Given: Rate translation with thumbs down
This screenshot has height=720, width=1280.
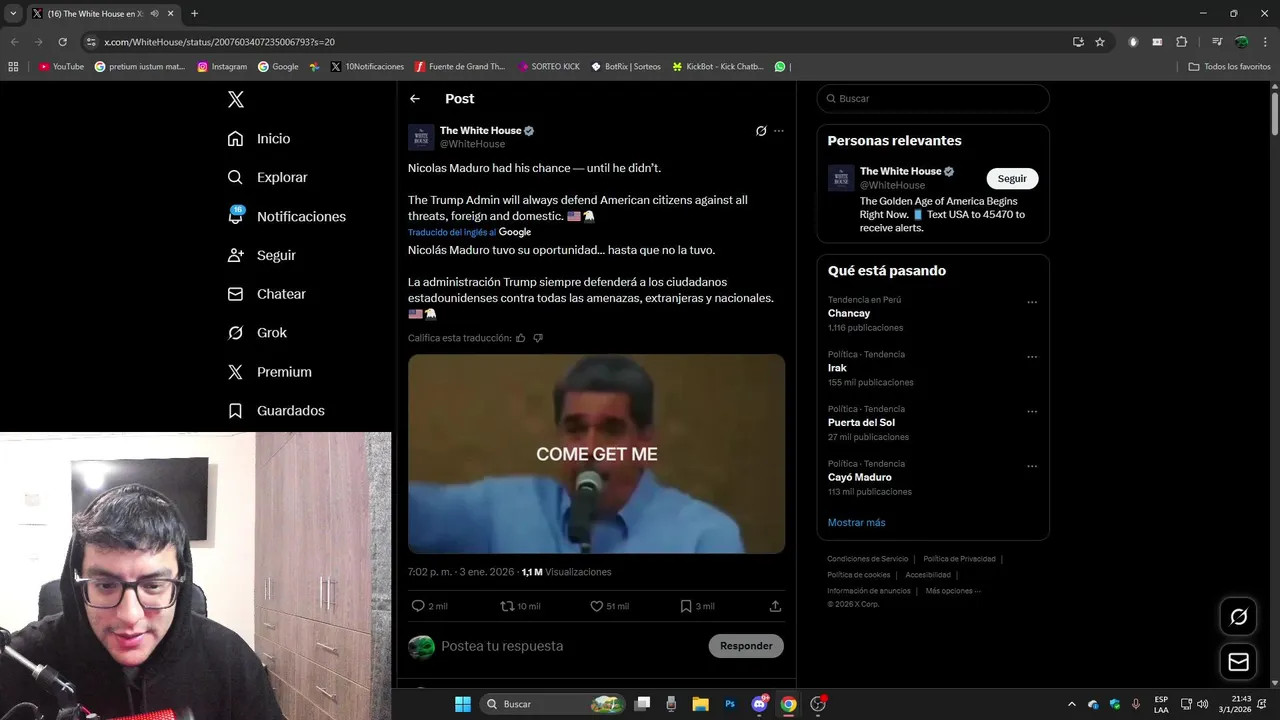Looking at the screenshot, I should click(x=538, y=338).
